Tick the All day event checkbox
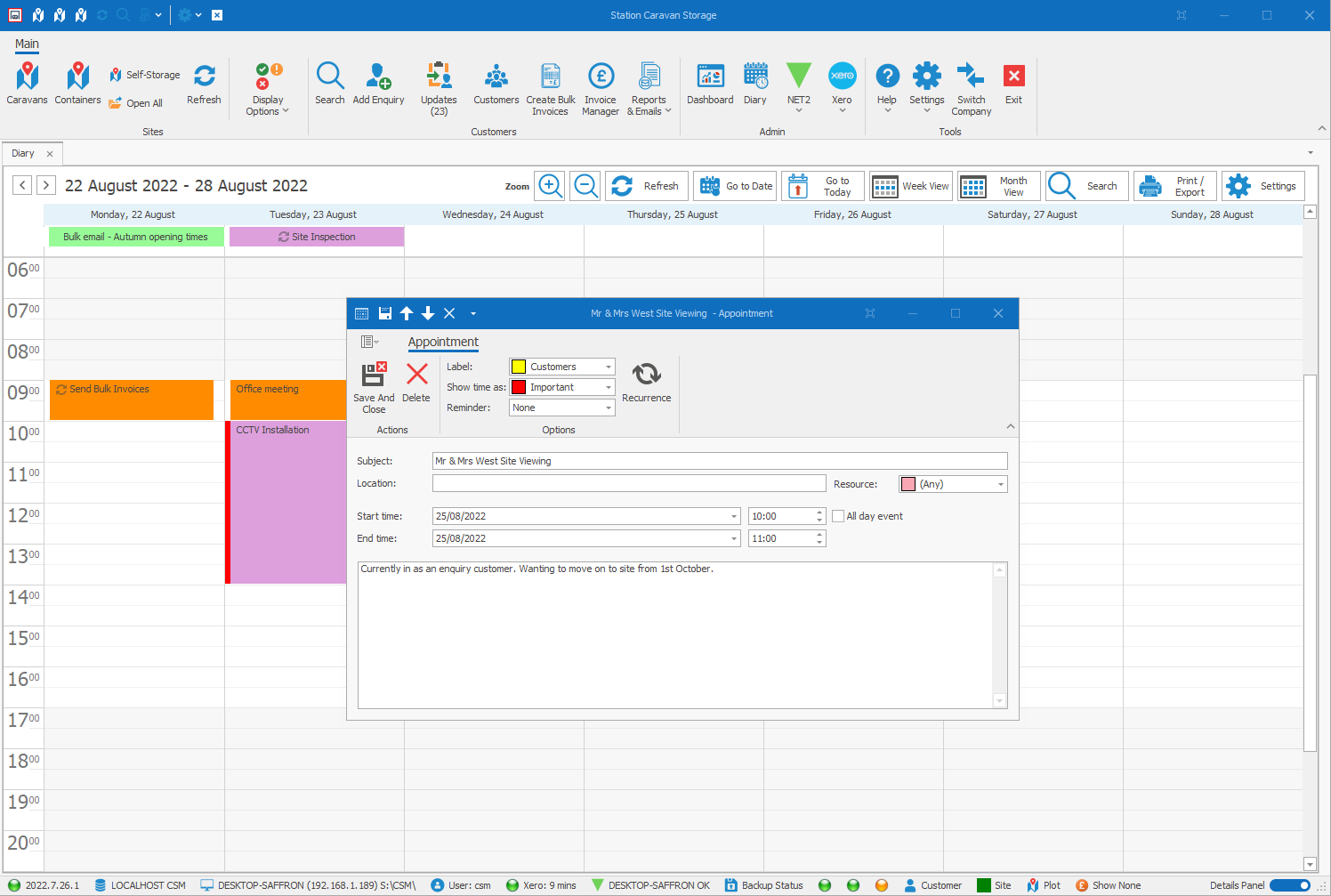Screen dimensions: 1331x896 pos(838,516)
